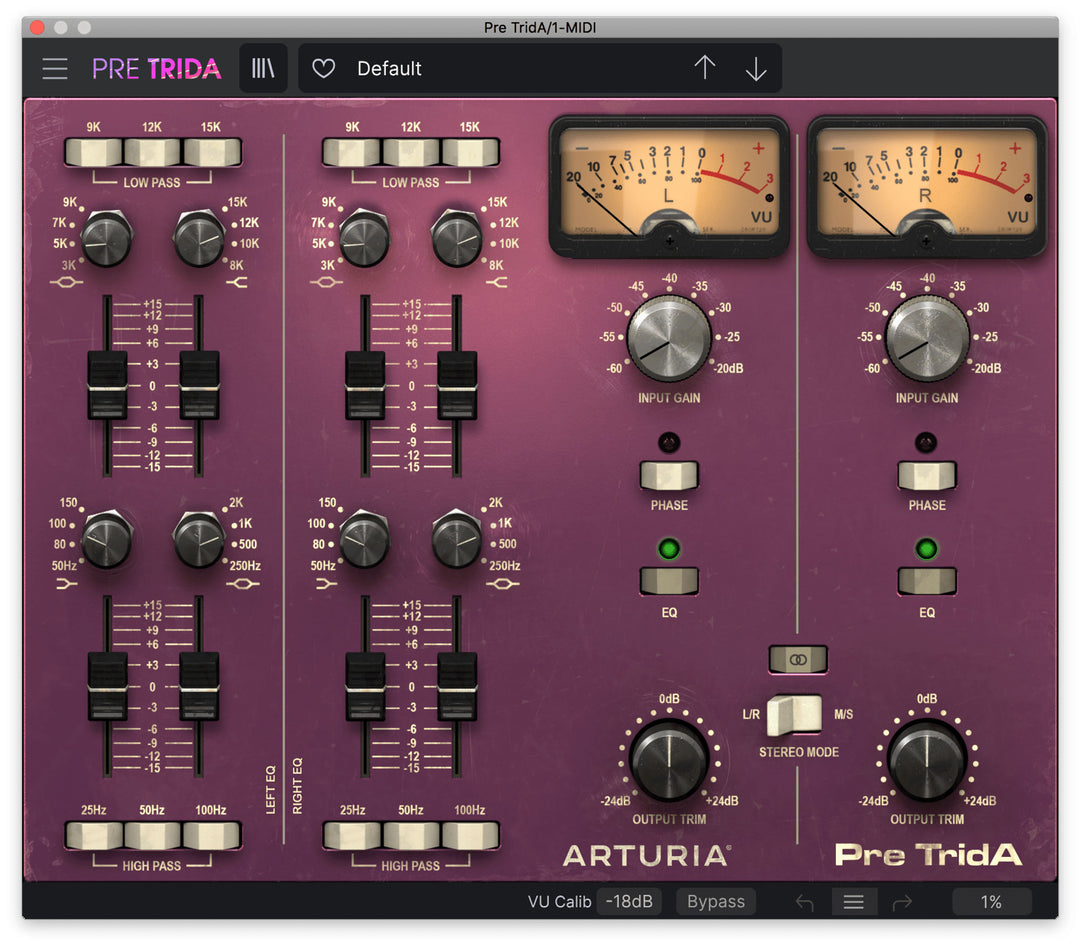Click left channel OUTPUT TRIM knob
This screenshot has width=1080, height=946.
tap(669, 759)
